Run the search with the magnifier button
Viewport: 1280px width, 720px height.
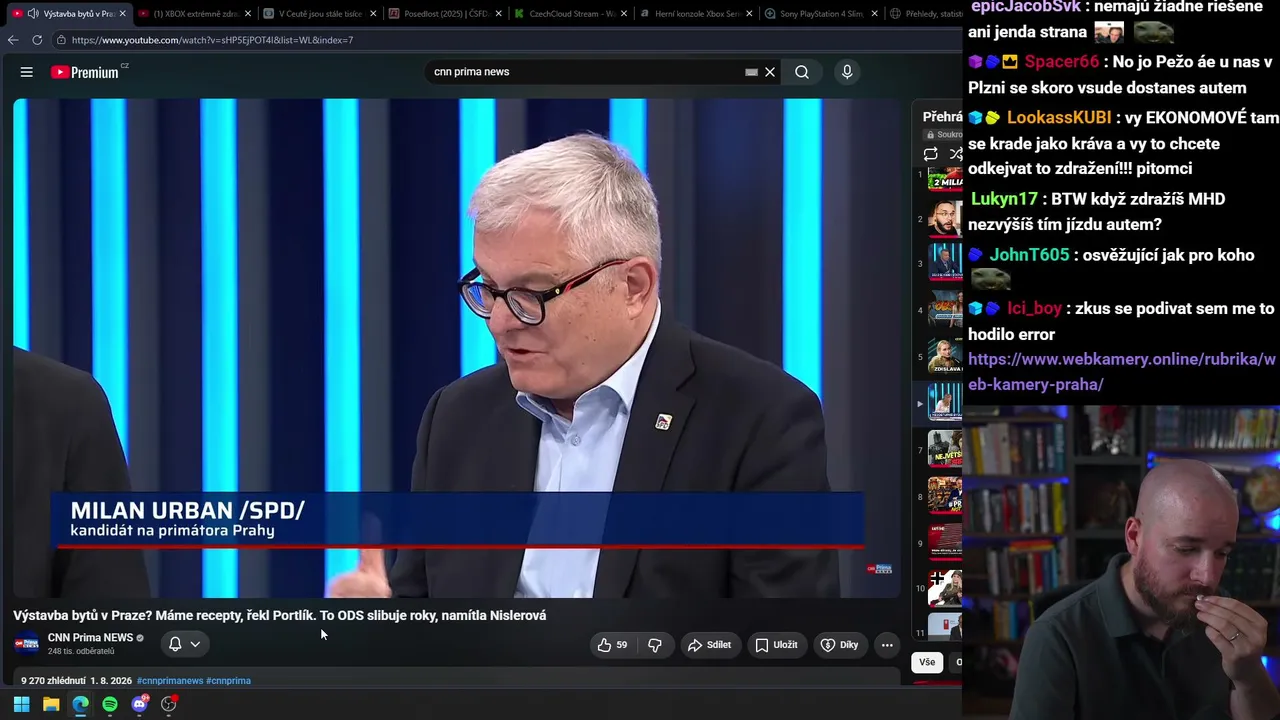[802, 72]
